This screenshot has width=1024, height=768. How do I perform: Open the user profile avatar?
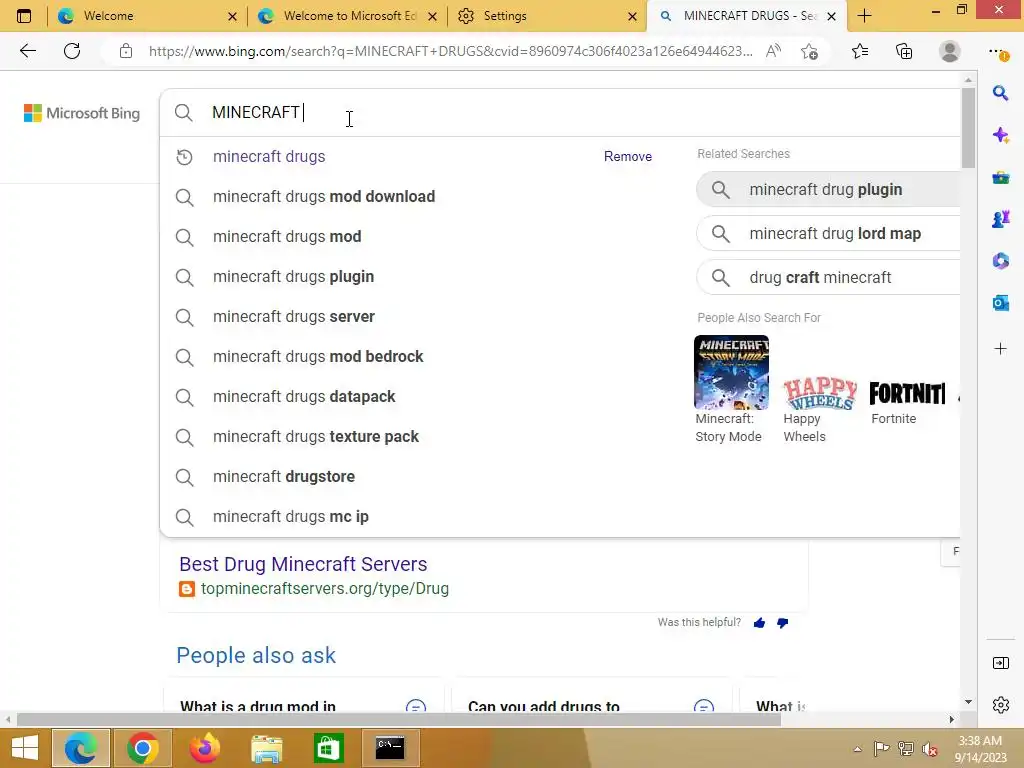[x=950, y=51]
